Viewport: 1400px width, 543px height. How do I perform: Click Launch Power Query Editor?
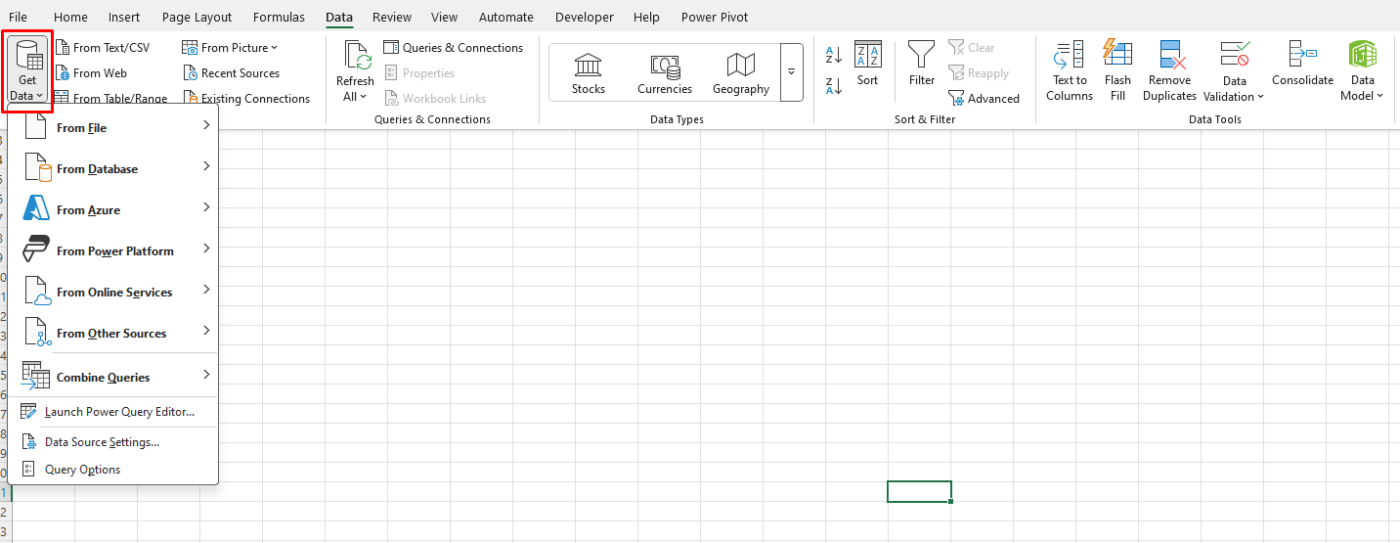pyautogui.click(x=119, y=412)
